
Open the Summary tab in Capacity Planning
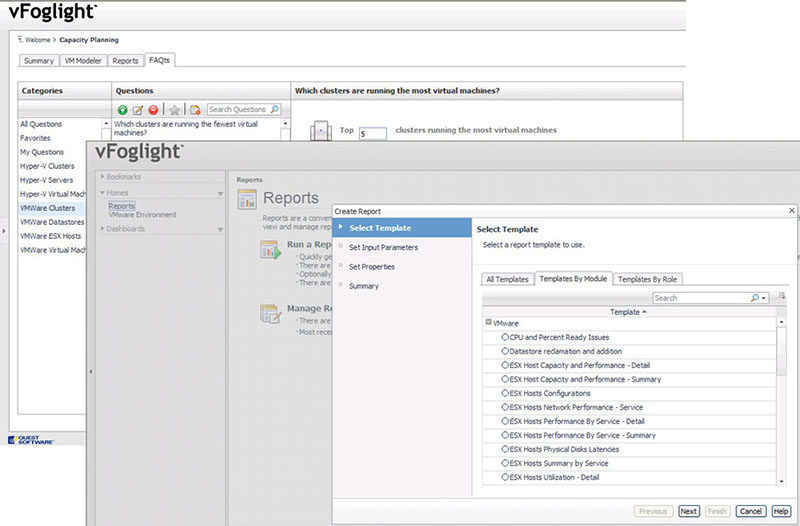pyautogui.click(x=39, y=61)
